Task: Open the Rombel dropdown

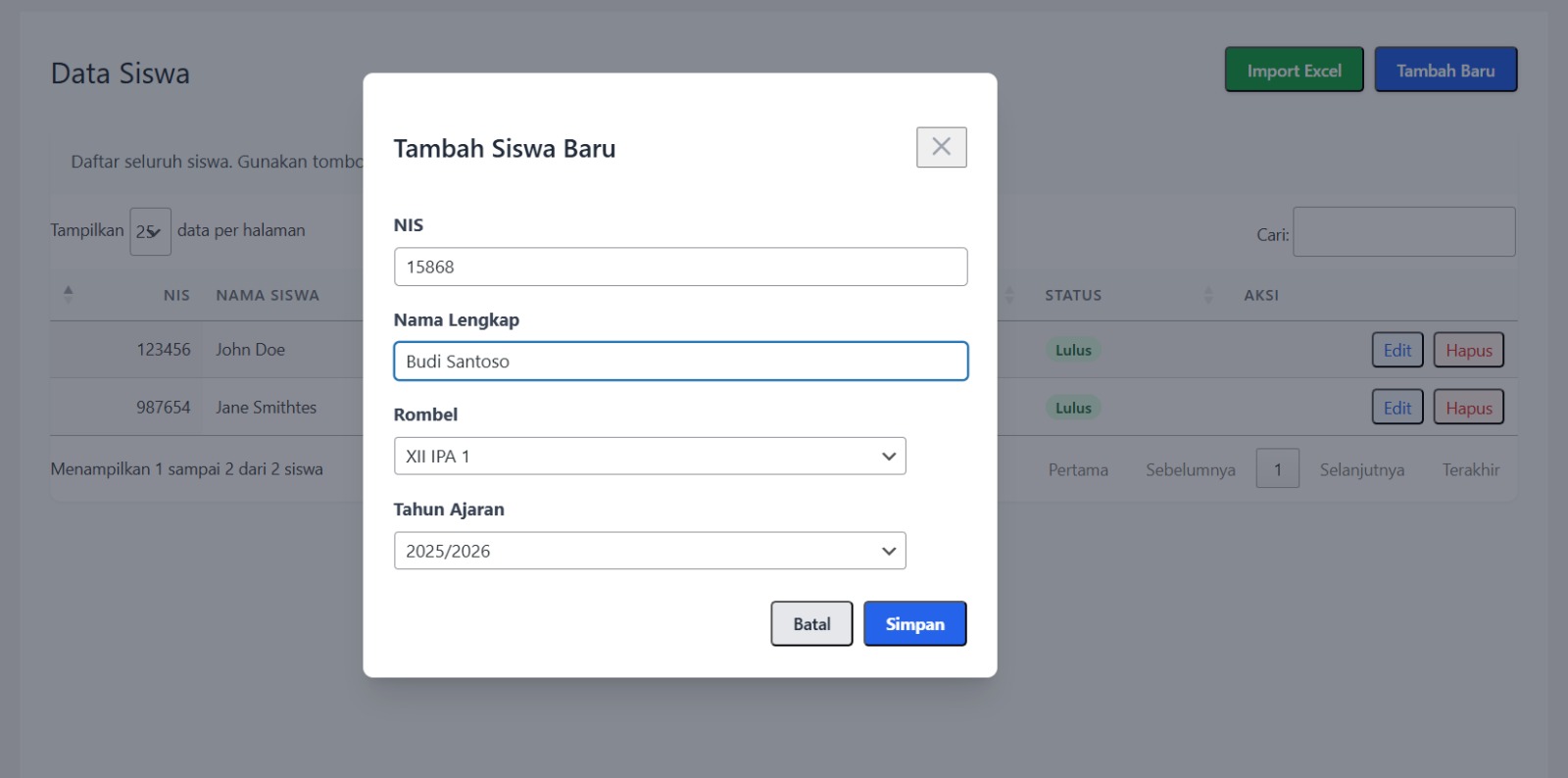Action: tap(649, 457)
